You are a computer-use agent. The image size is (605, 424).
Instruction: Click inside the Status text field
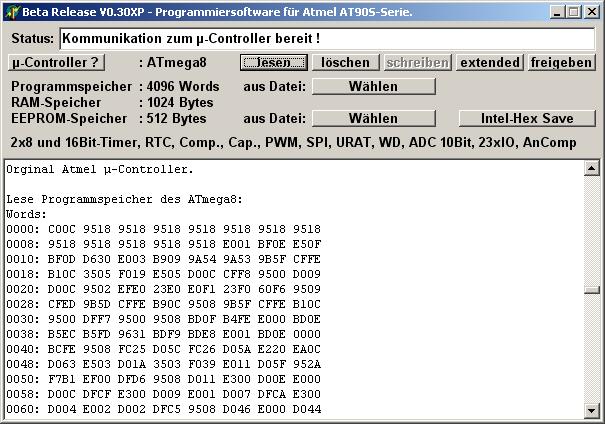[x=327, y=39]
